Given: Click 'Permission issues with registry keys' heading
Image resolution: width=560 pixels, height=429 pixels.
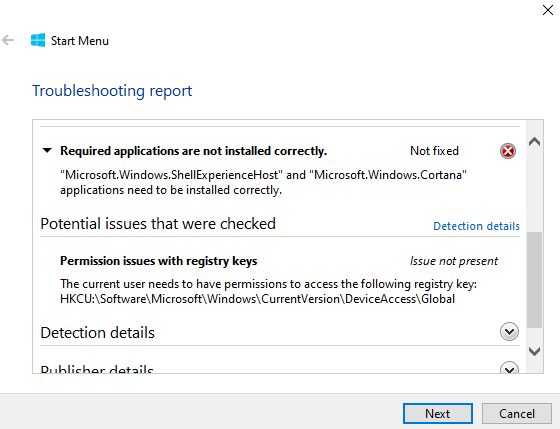Looking at the screenshot, I should [x=159, y=261].
